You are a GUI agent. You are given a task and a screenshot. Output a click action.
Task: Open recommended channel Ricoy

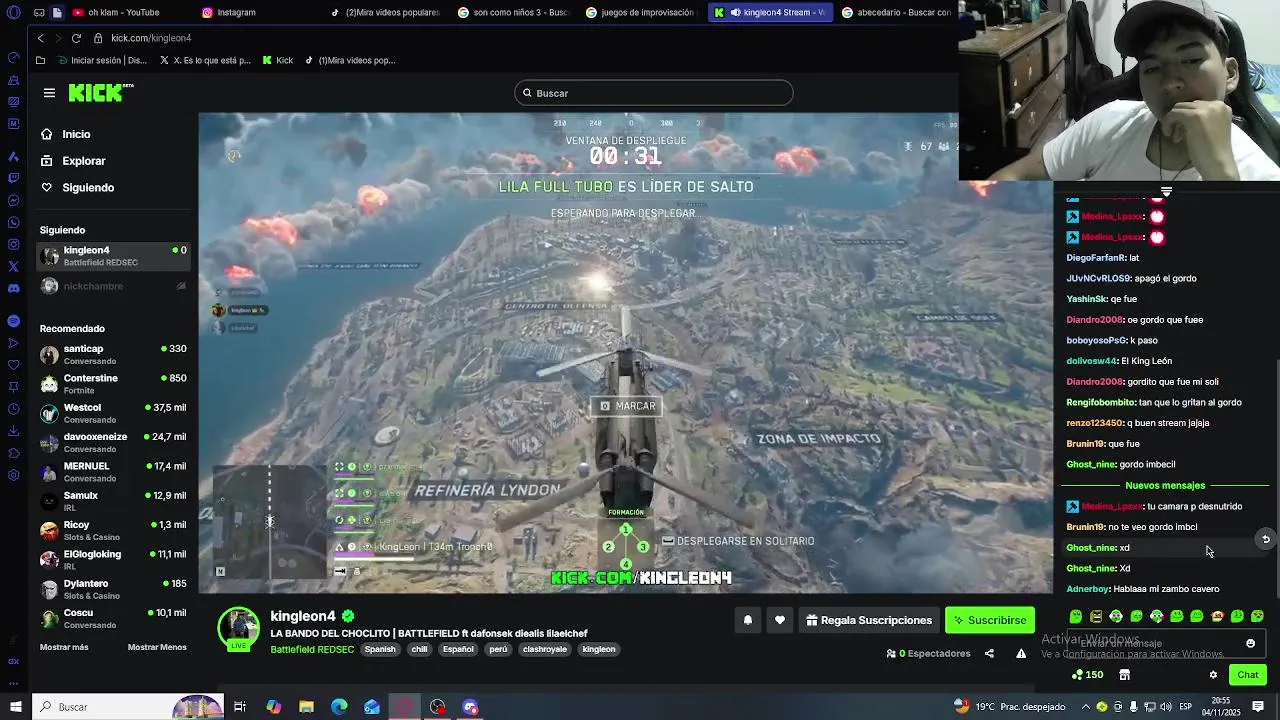[x=112, y=530]
